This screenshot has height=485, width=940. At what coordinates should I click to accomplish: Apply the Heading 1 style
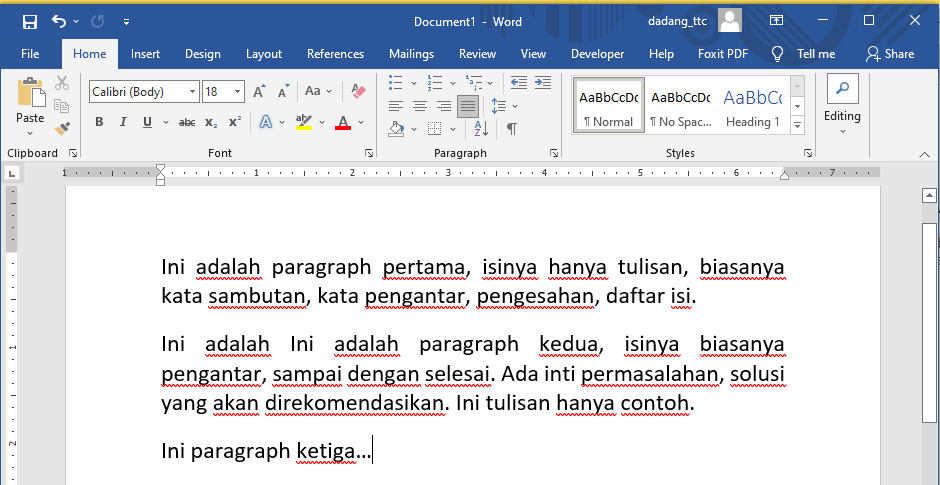pos(753,107)
